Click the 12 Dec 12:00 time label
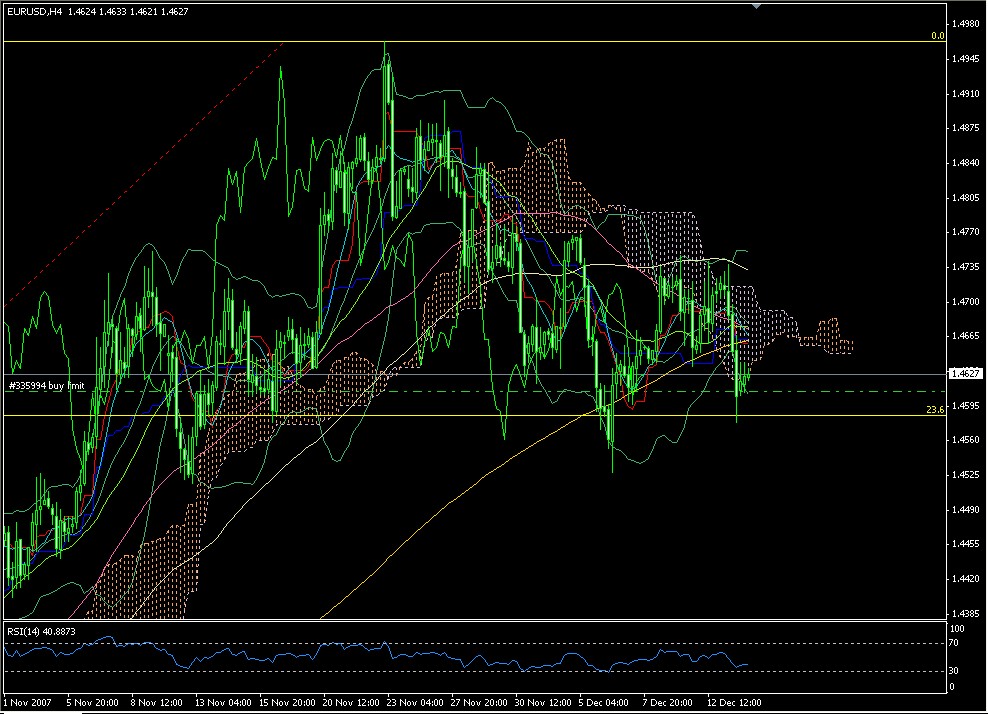 [734, 702]
